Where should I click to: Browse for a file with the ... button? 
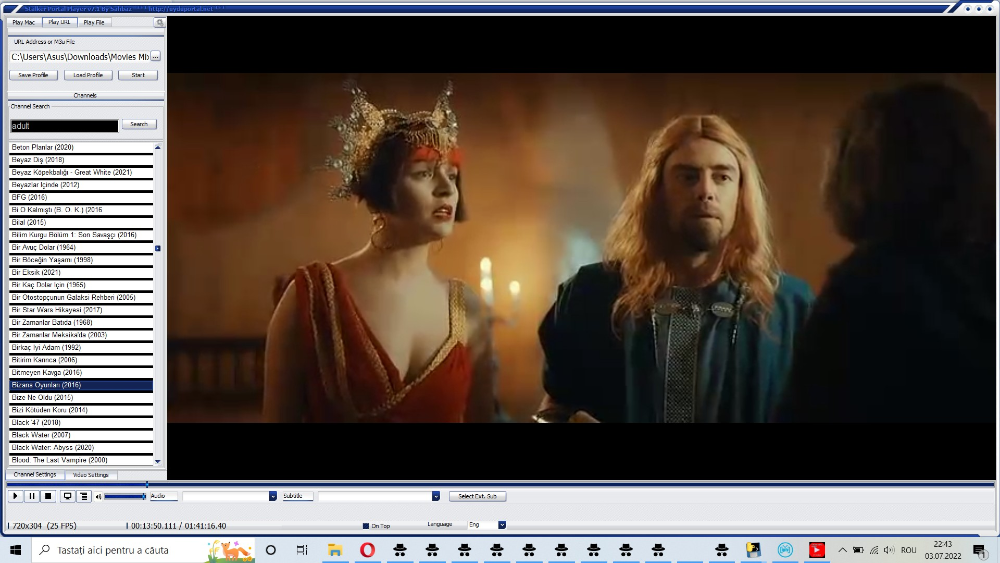pyautogui.click(x=156, y=57)
